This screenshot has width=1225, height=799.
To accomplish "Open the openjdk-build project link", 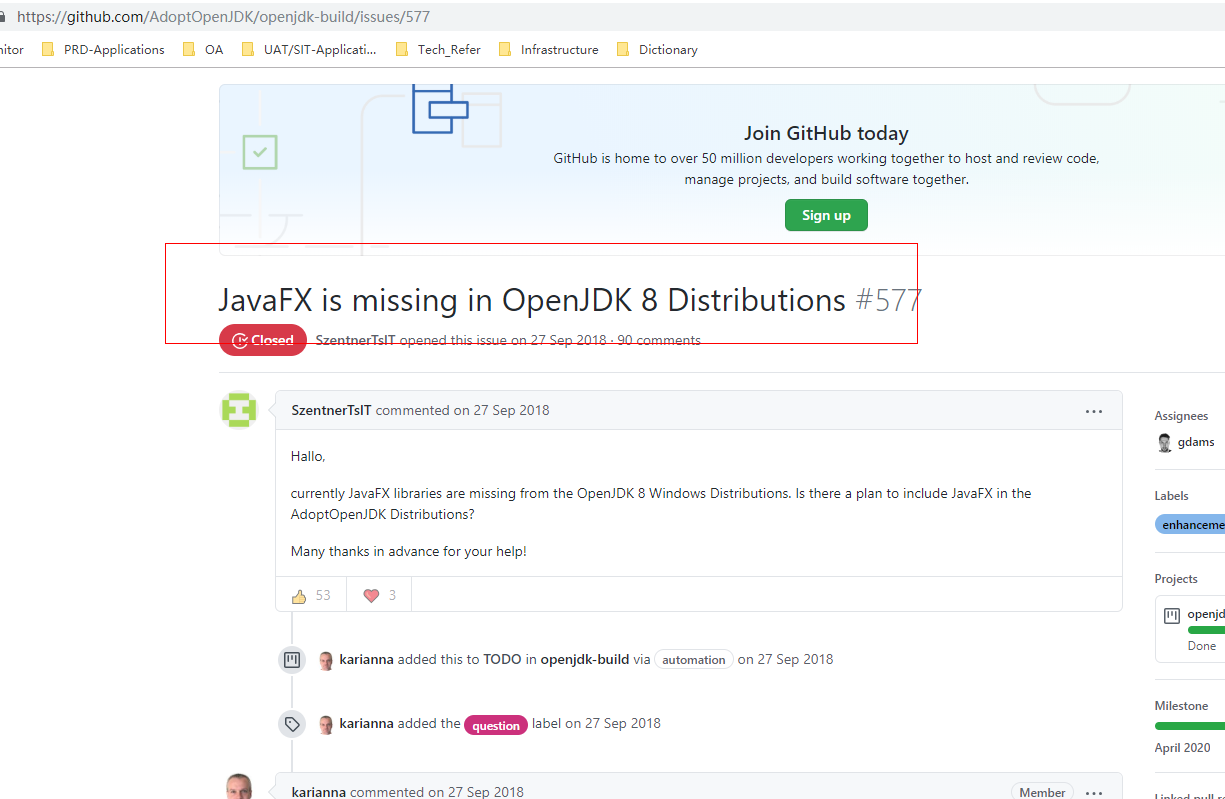I will coord(585,659).
